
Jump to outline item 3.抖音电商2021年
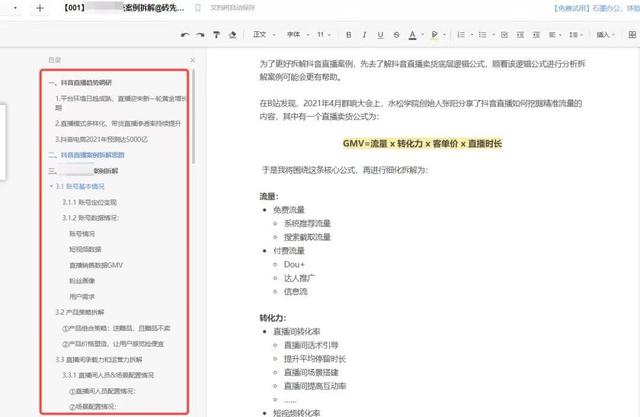click(101, 139)
